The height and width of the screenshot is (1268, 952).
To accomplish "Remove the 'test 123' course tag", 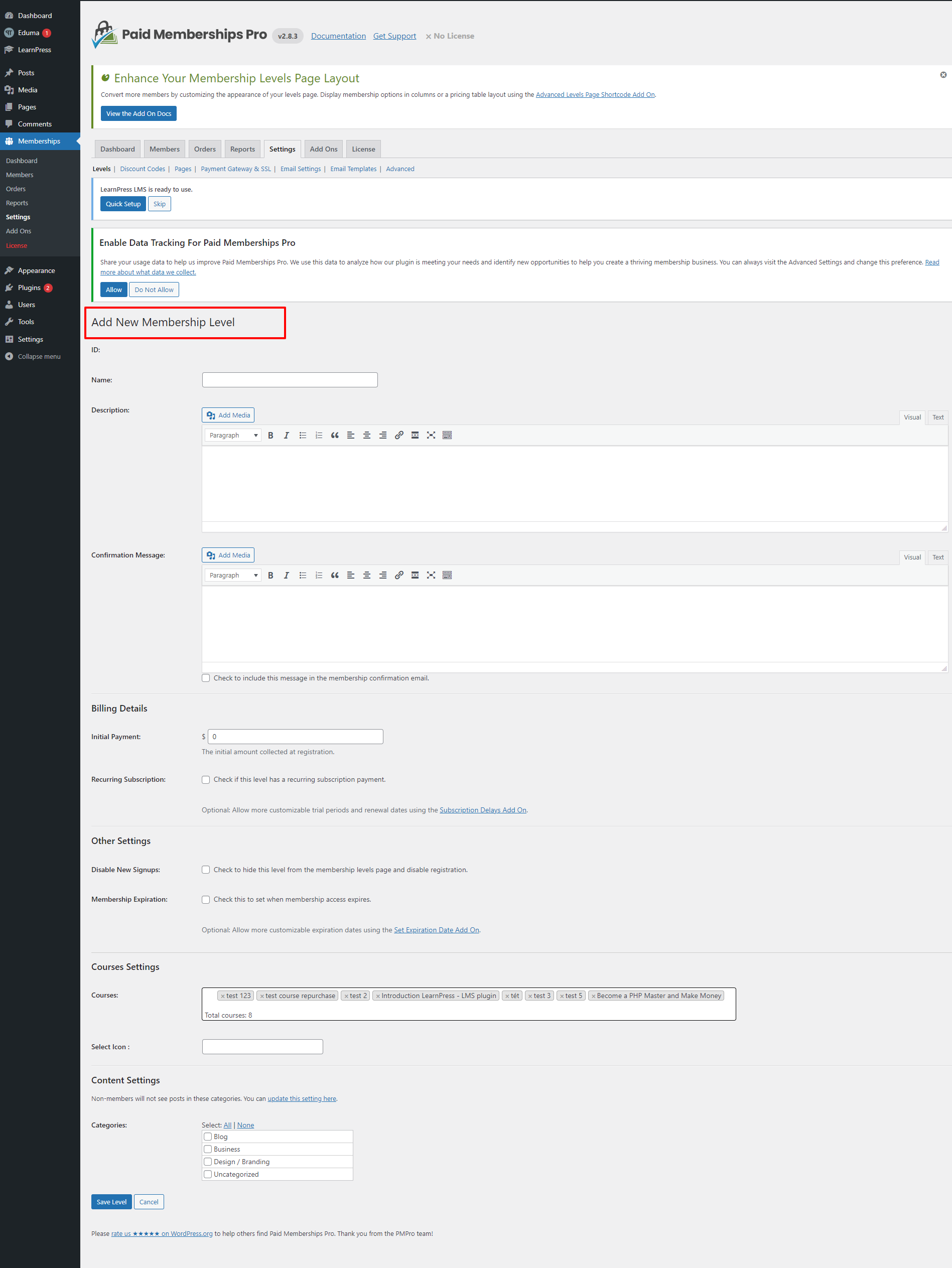I will (223, 996).
